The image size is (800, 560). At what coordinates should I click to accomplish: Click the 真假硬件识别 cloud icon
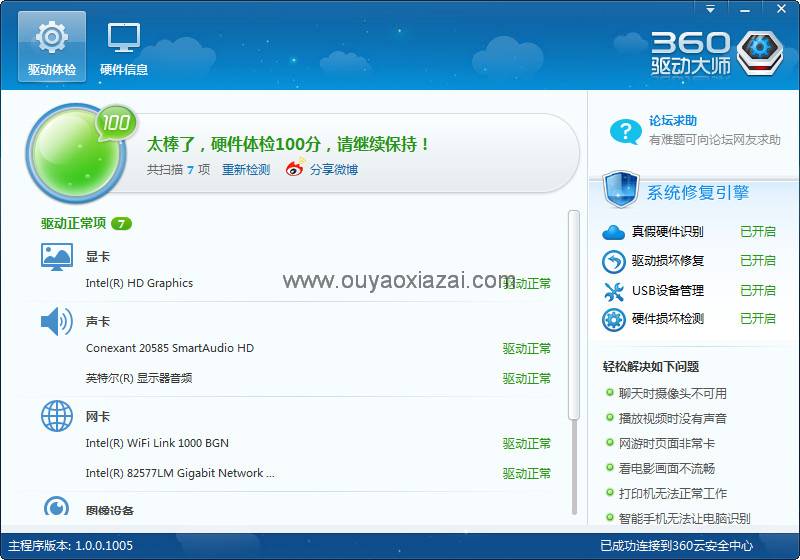613,233
